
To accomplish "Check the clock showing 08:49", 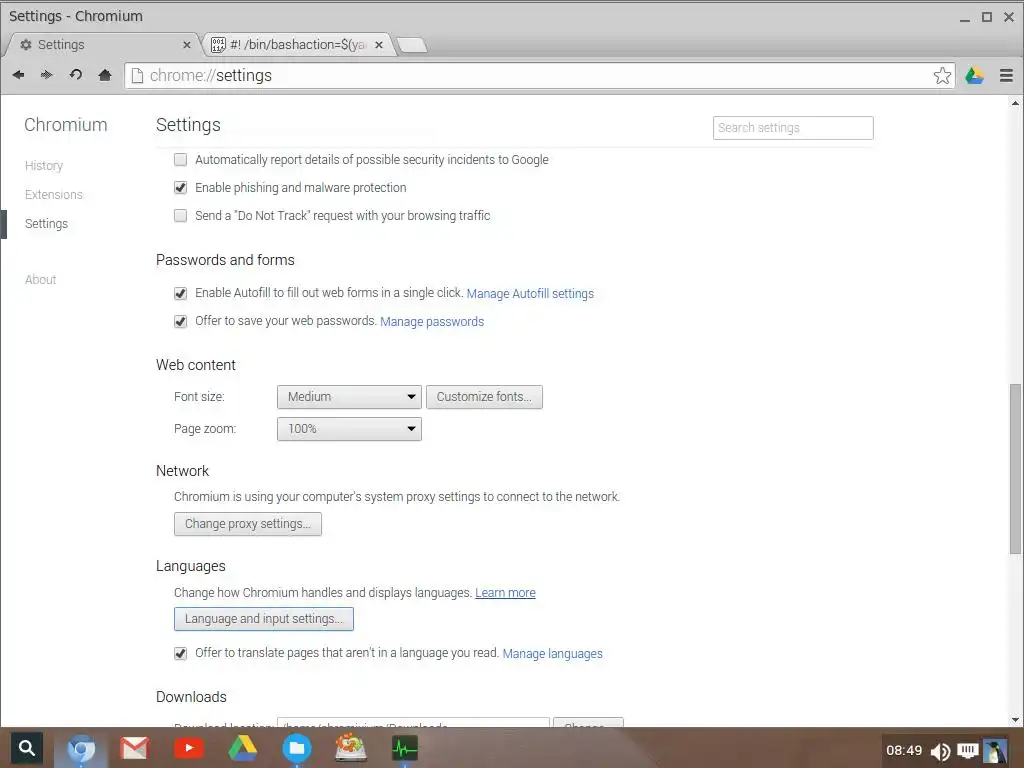I will (x=904, y=751).
